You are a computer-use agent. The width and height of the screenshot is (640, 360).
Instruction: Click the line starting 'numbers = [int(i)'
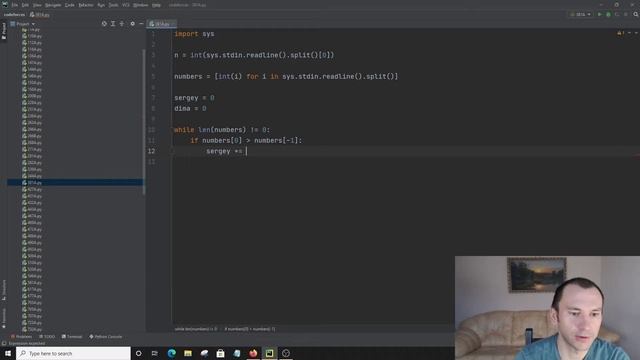click(x=286, y=77)
